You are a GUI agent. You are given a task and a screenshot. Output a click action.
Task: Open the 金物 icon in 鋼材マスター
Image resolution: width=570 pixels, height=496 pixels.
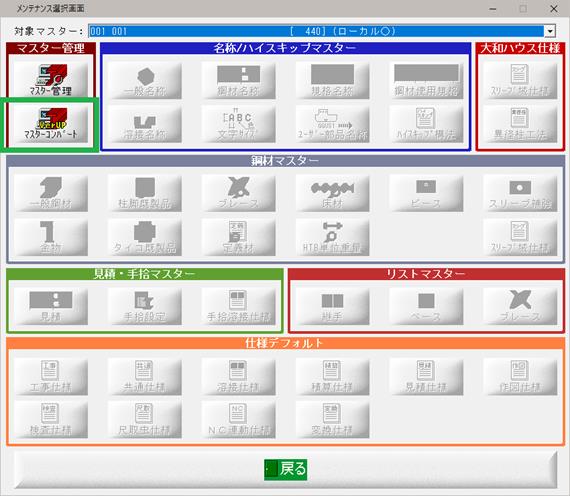[51, 237]
